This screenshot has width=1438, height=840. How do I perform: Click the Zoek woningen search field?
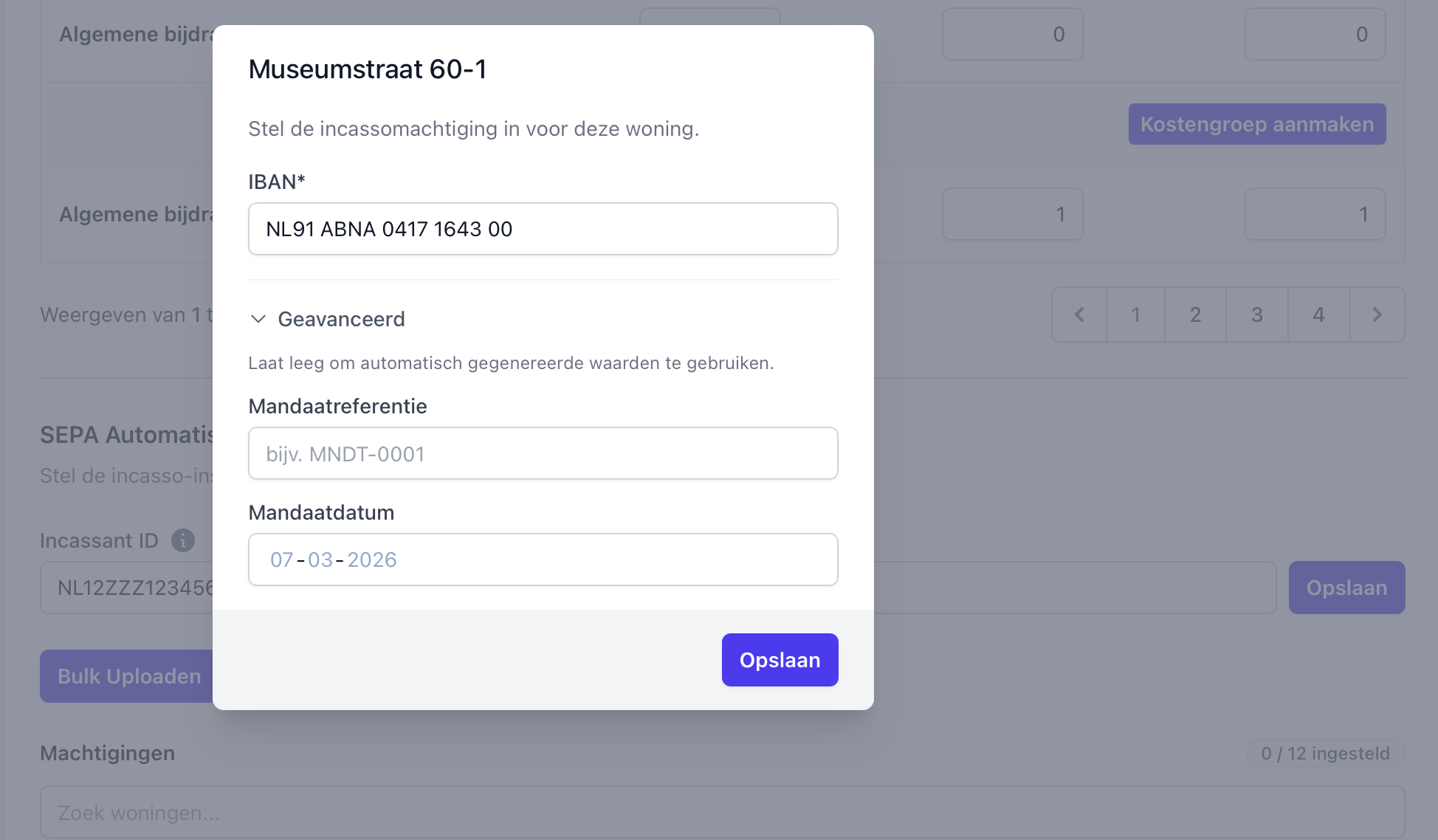(x=722, y=813)
